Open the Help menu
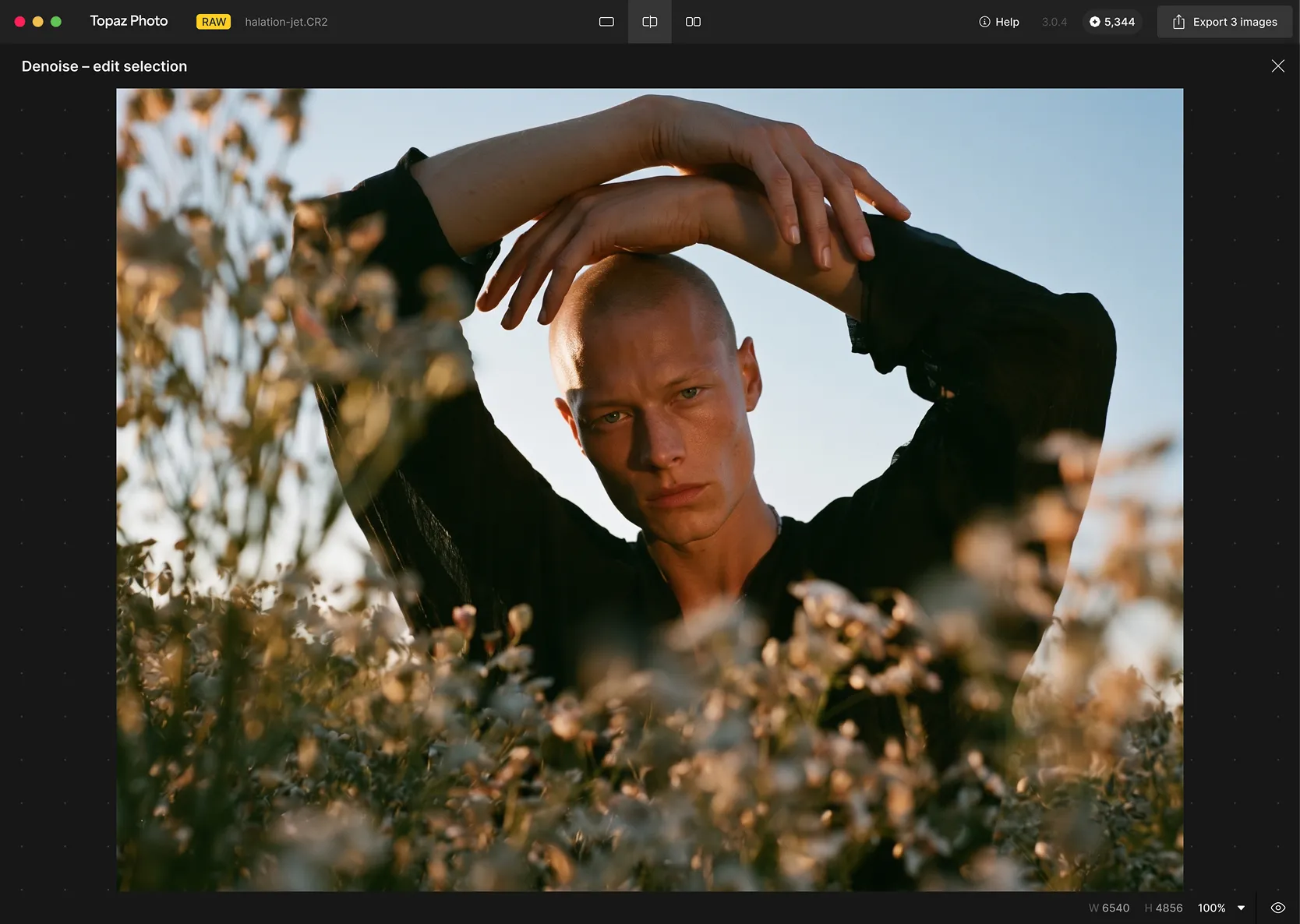This screenshot has width=1300, height=924. pyautogui.click(x=999, y=22)
